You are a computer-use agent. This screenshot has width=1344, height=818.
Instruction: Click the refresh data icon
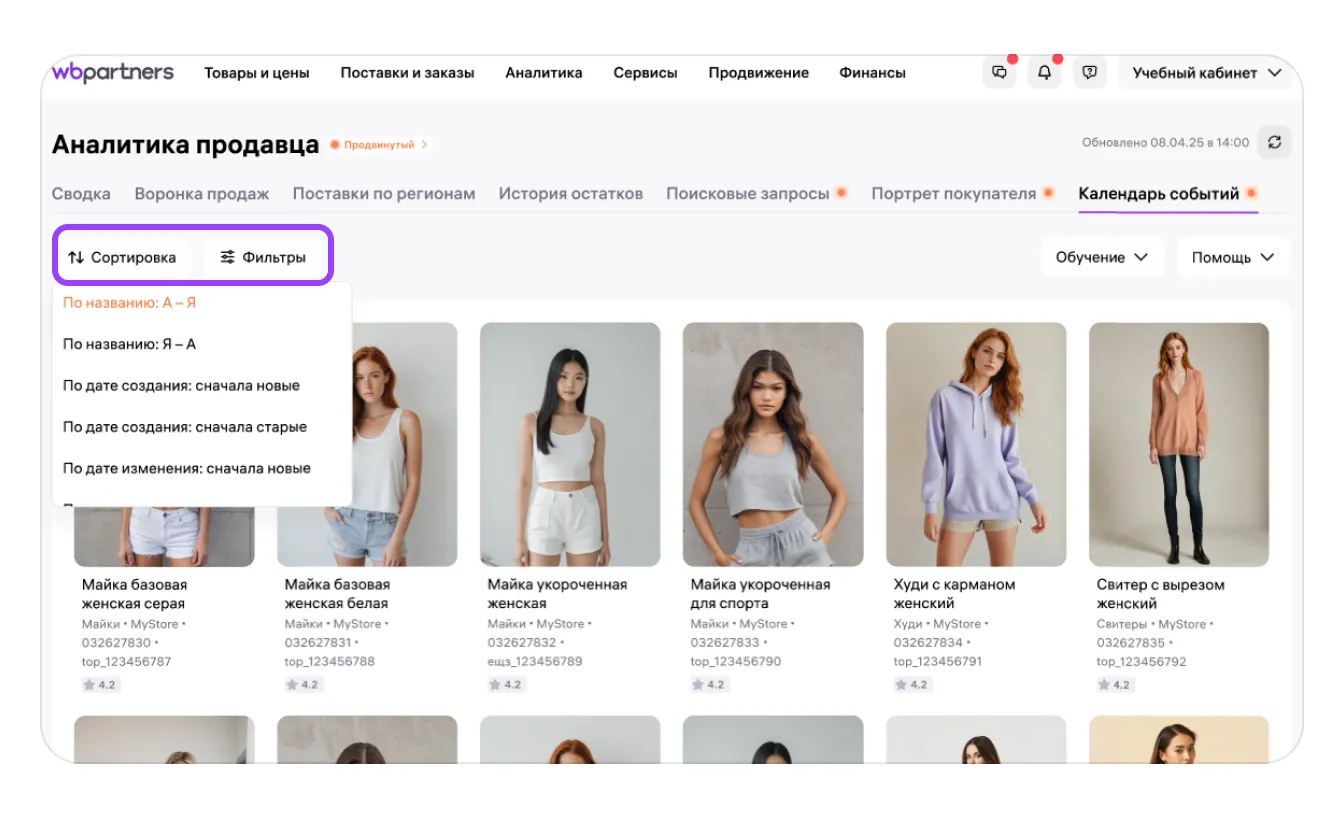[x=1274, y=143]
